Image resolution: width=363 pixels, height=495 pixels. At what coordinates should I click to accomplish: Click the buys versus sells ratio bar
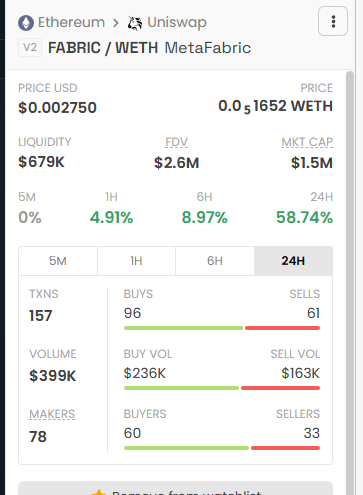tap(222, 328)
